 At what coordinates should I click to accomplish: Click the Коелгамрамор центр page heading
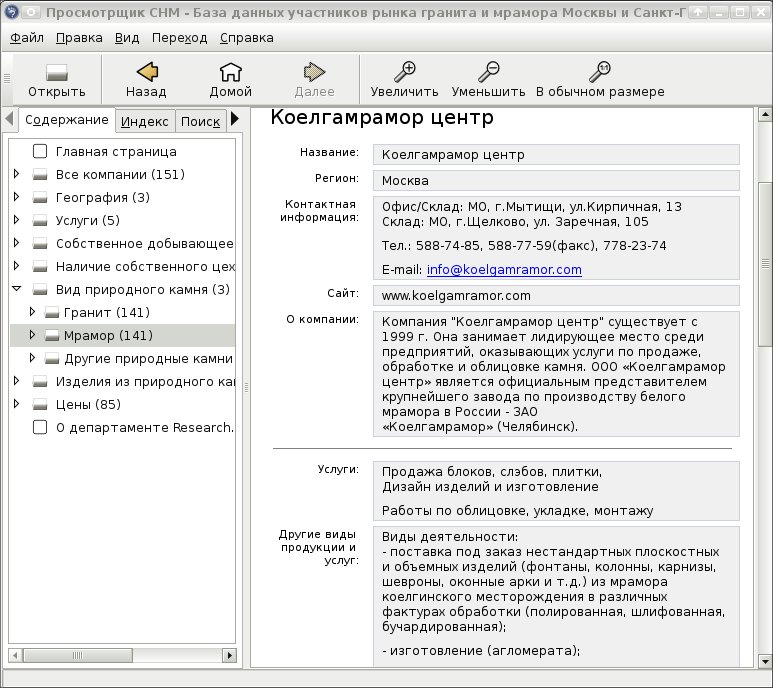point(382,117)
